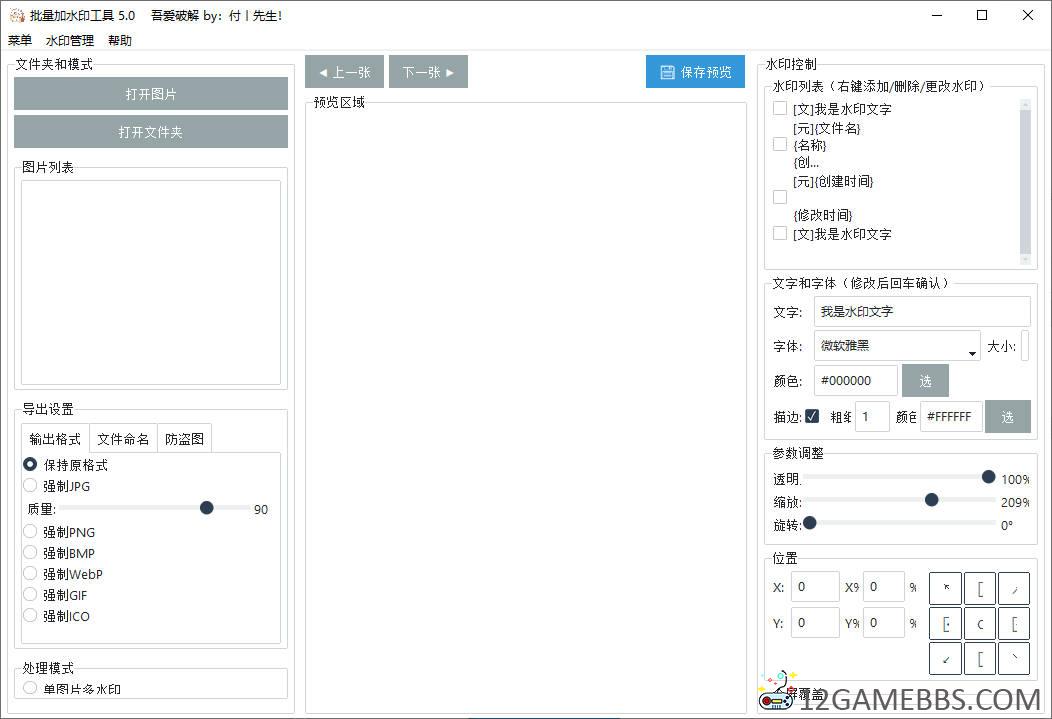Click the top-center position anchor button
Image resolution: width=1052 pixels, height=719 pixels.
(980, 588)
